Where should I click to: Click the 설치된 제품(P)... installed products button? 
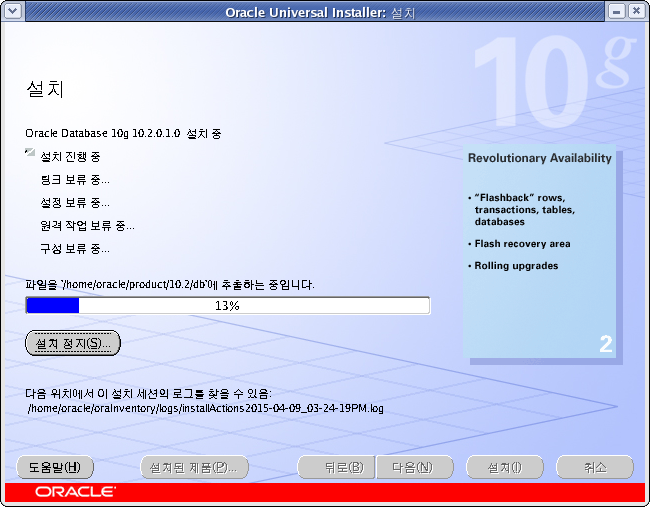pos(194,467)
